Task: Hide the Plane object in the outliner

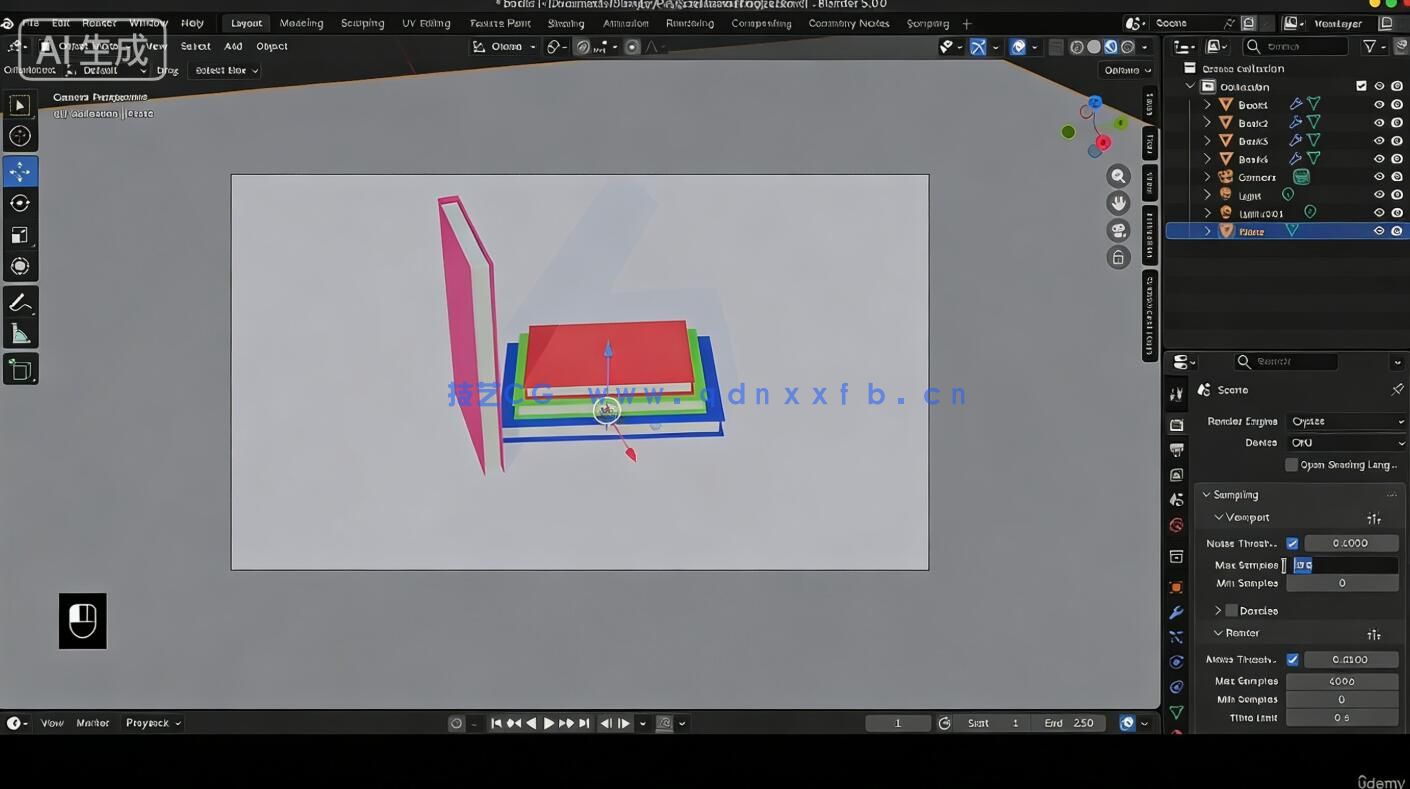Action: click(x=1379, y=231)
